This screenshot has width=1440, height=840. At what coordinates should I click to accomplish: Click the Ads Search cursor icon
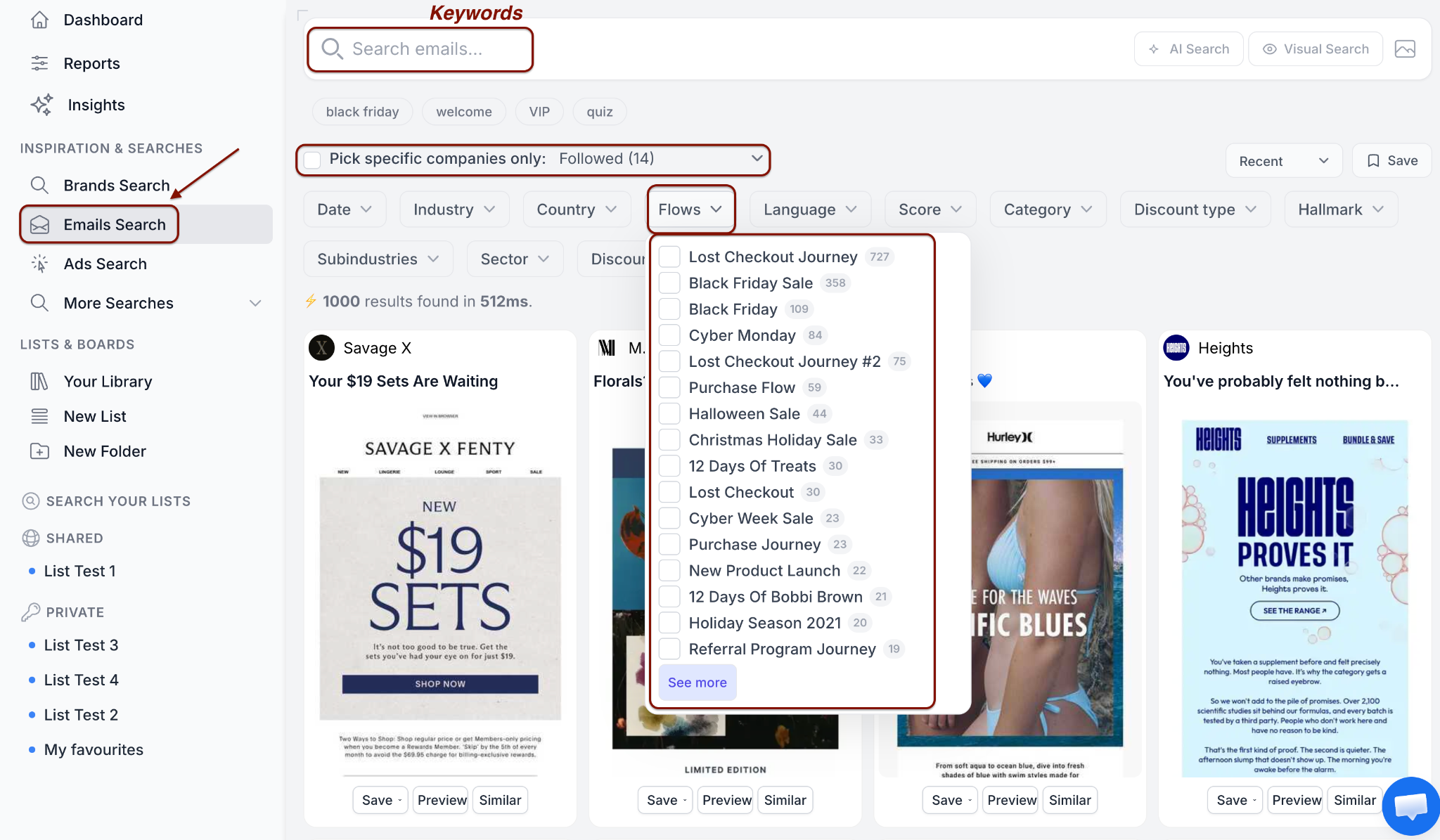pos(39,264)
